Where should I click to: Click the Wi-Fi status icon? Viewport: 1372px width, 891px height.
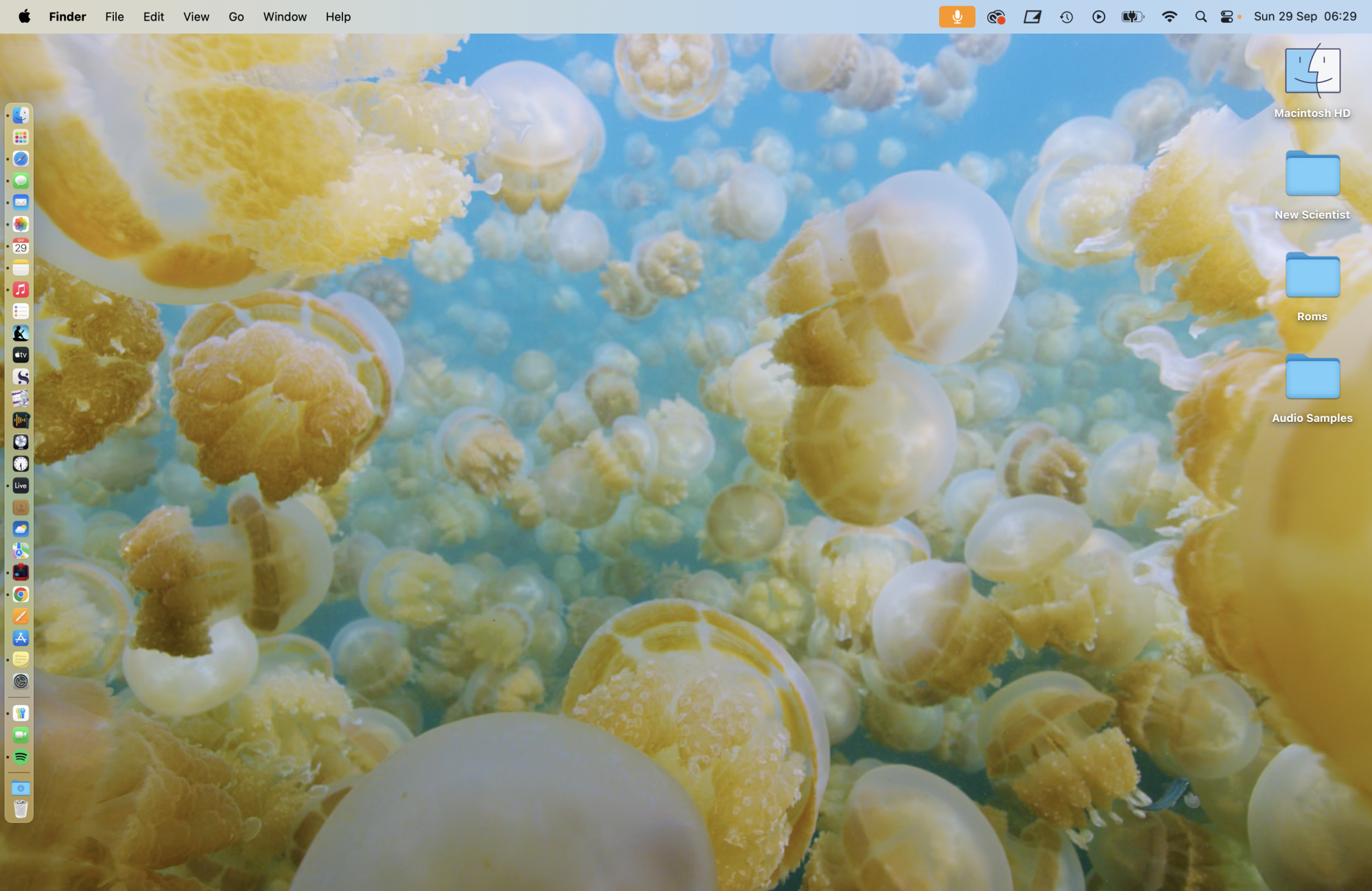[1170, 16]
